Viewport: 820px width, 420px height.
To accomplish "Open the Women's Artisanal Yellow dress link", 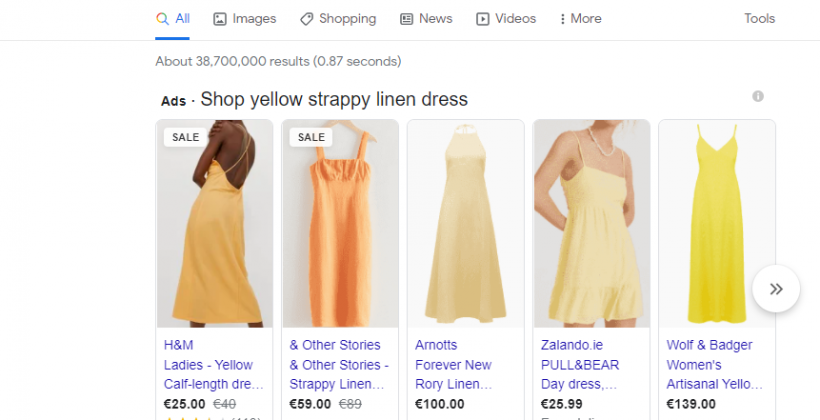I will tap(714, 374).
